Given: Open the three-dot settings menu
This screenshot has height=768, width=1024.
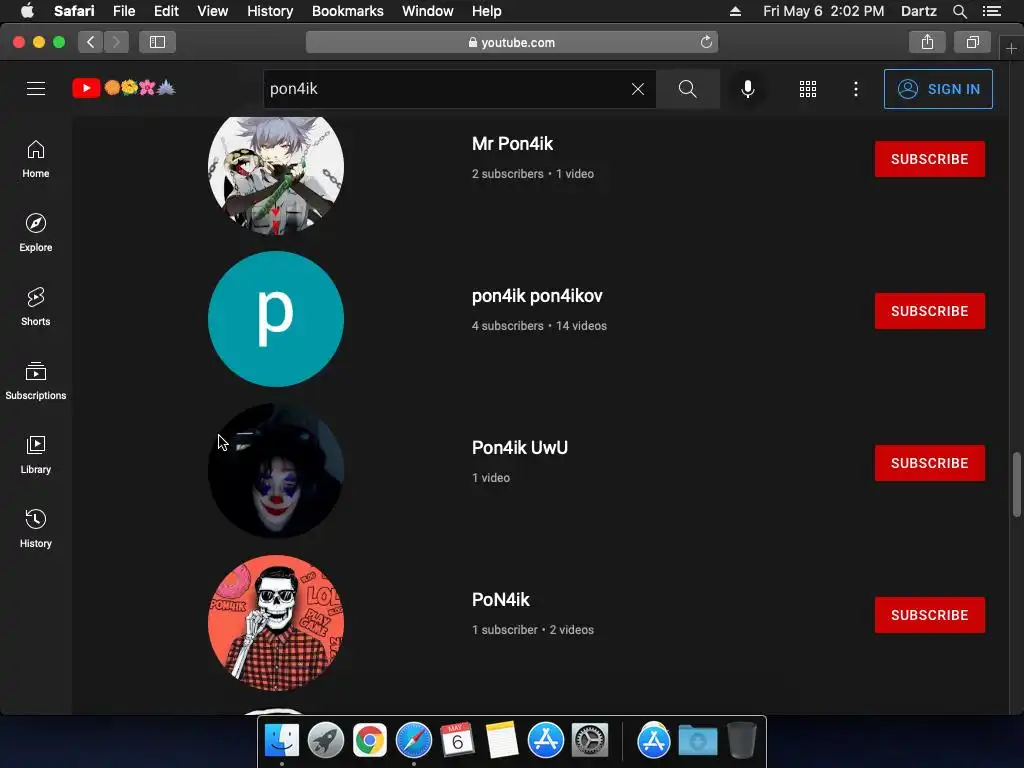Looking at the screenshot, I should click(x=856, y=89).
